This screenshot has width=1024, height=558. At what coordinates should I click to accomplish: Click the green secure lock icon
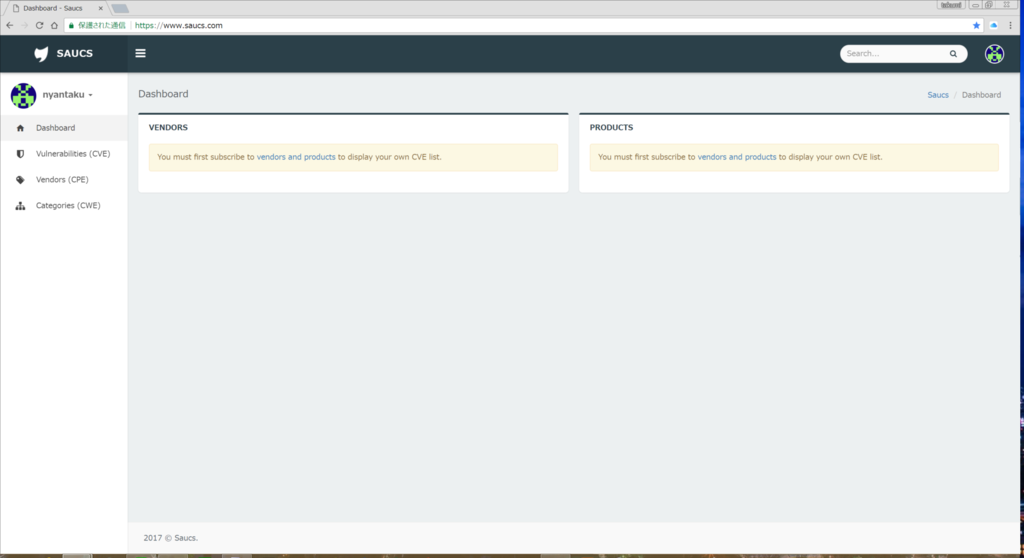pyautogui.click(x=72, y=25)
